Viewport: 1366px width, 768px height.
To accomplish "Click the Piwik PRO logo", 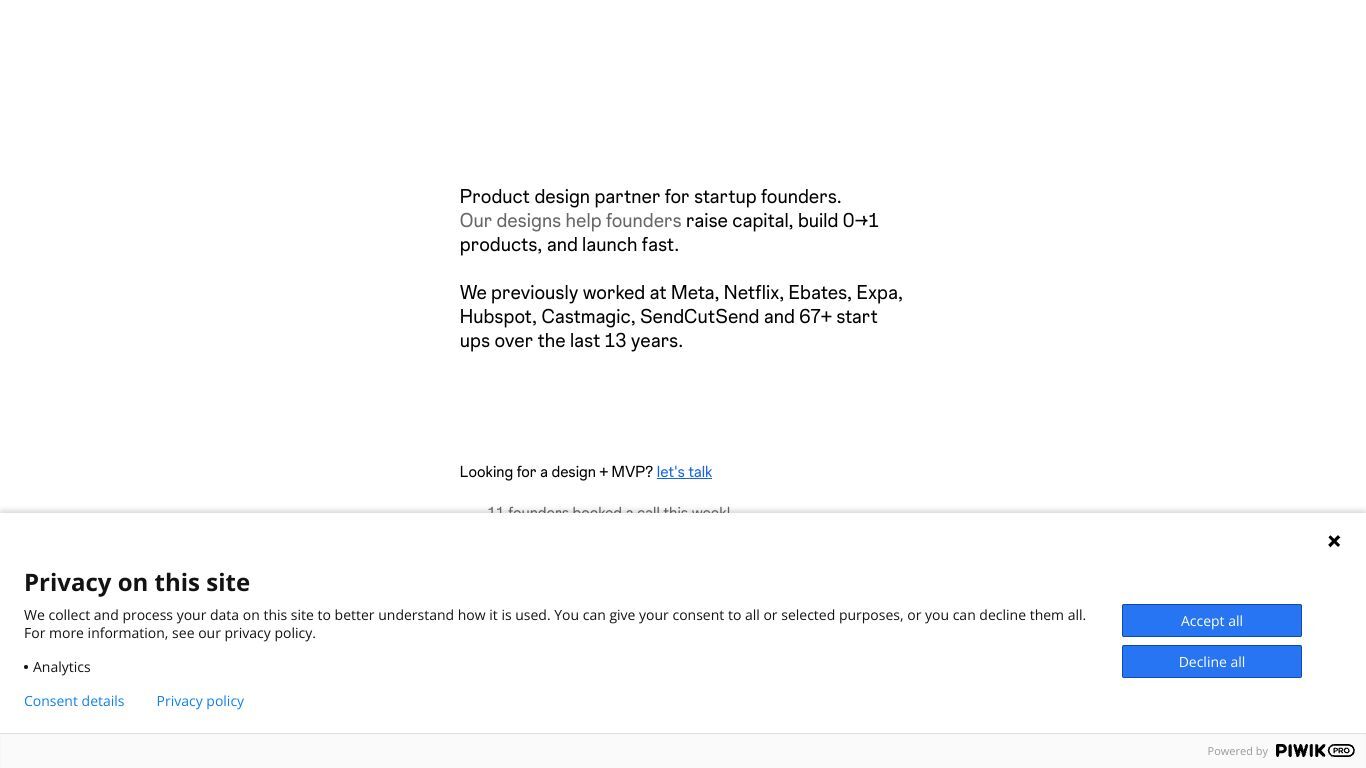I will [x=1315, y=751].
